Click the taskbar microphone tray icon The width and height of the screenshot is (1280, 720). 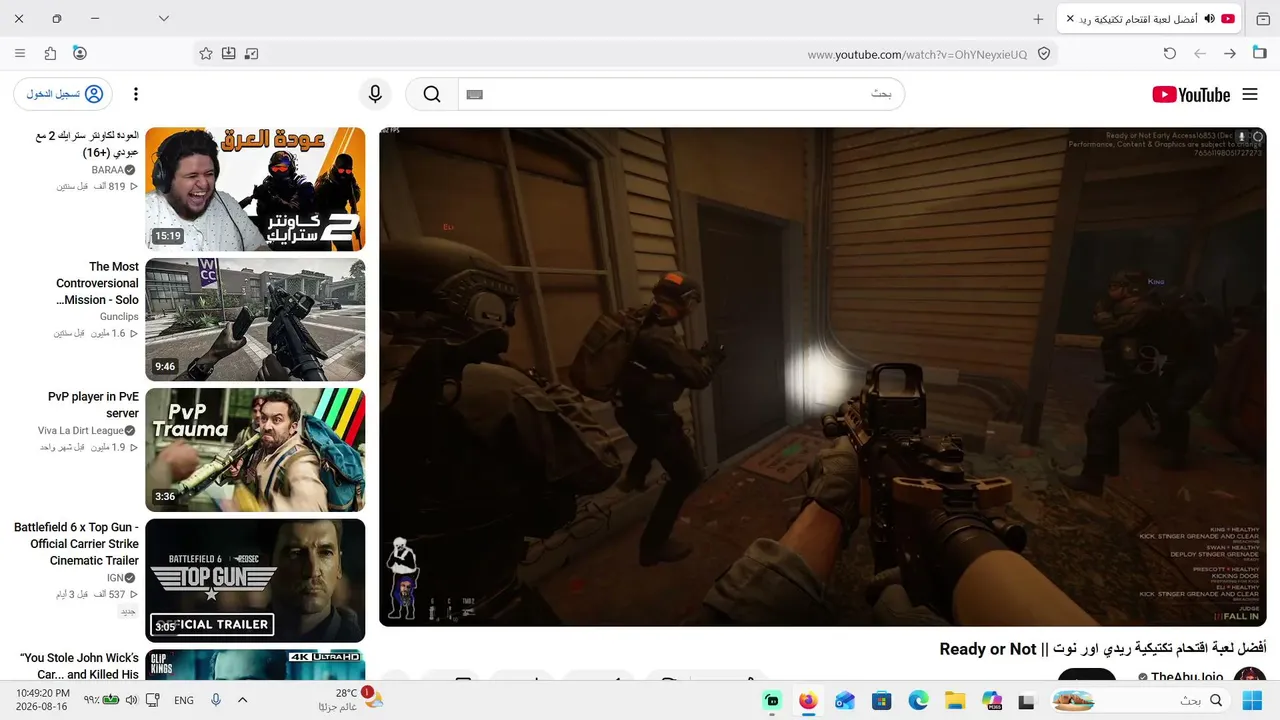click(215, 700)
